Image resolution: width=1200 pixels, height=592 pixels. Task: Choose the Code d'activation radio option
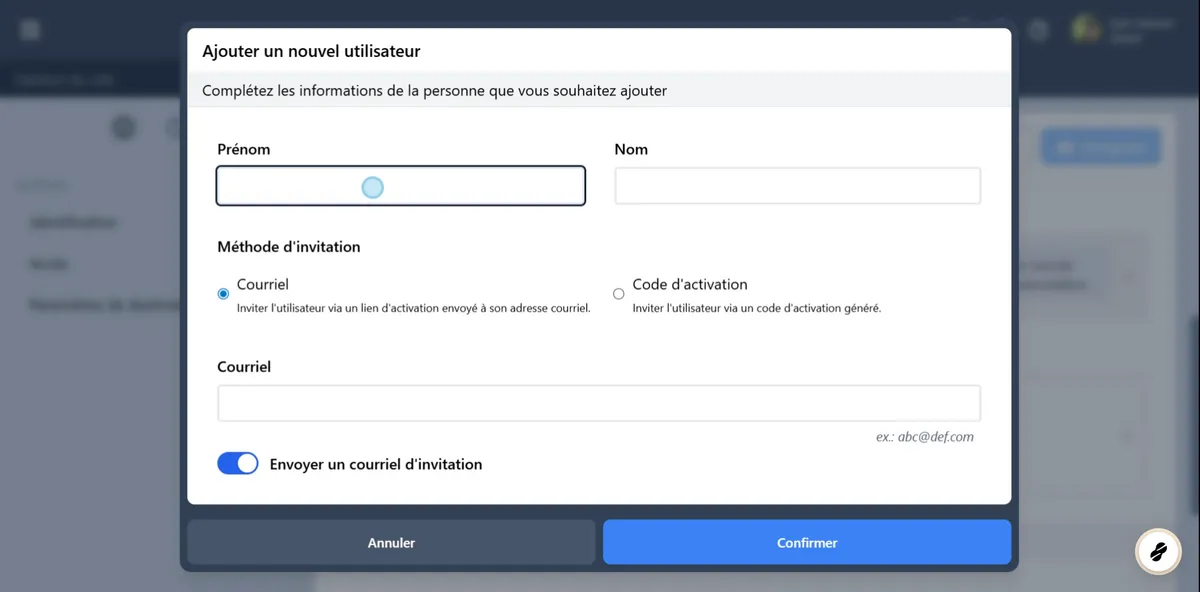coord(618,294)
